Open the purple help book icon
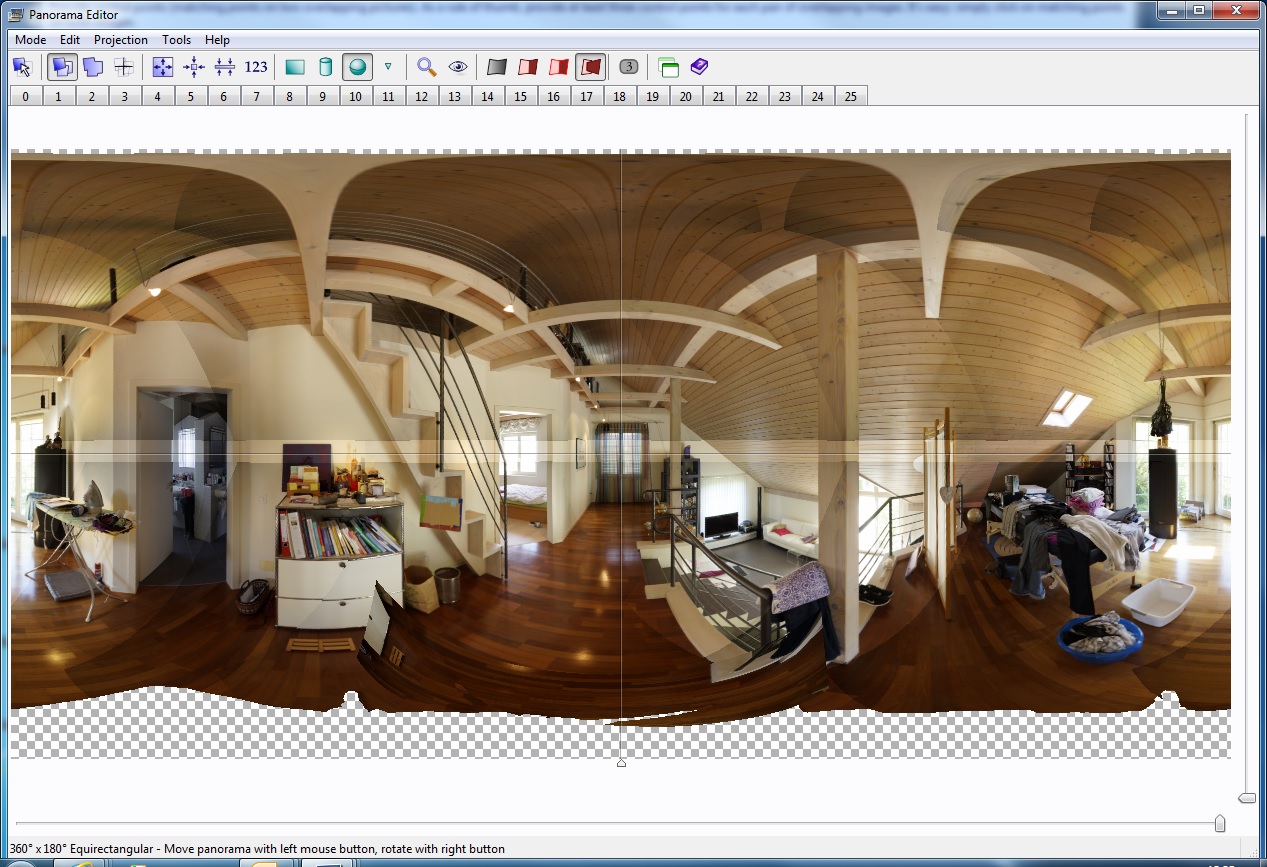This screenshot has width=1267, height=867. pos(699,67)
